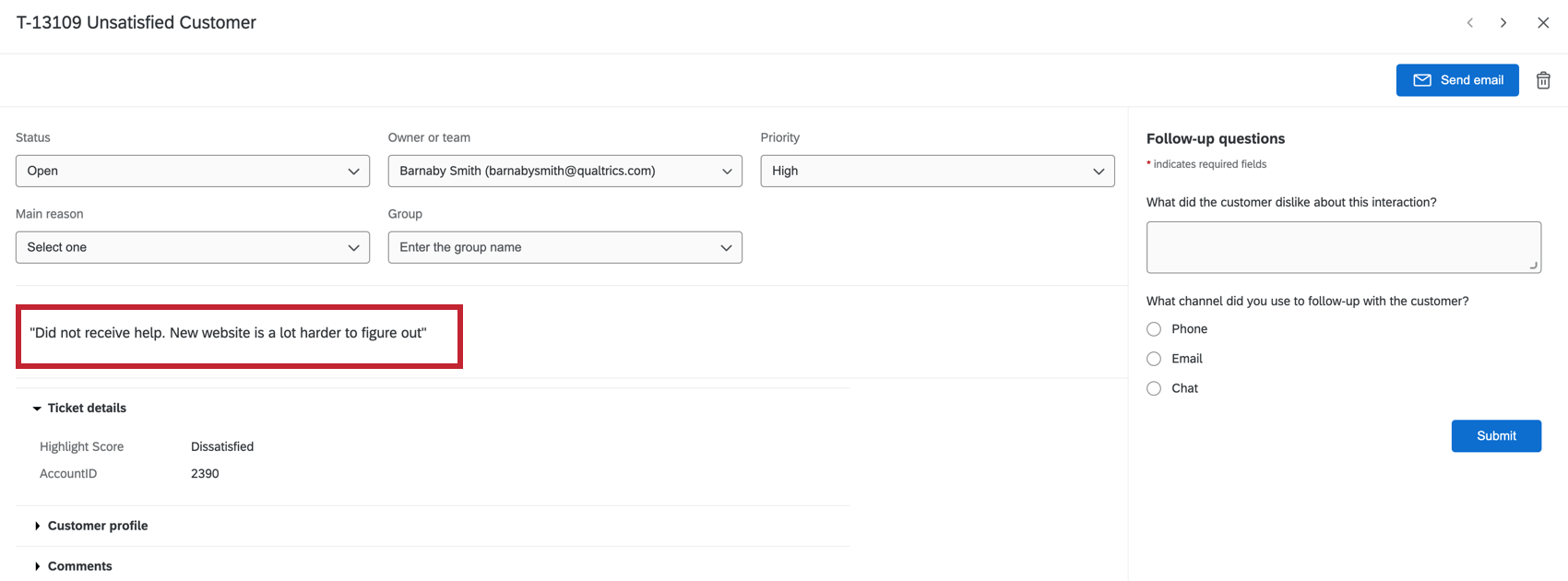Viewport: 1568px width, 581px height.
Task: Click the trash delete ticket icon
Action: point(1543,80)
